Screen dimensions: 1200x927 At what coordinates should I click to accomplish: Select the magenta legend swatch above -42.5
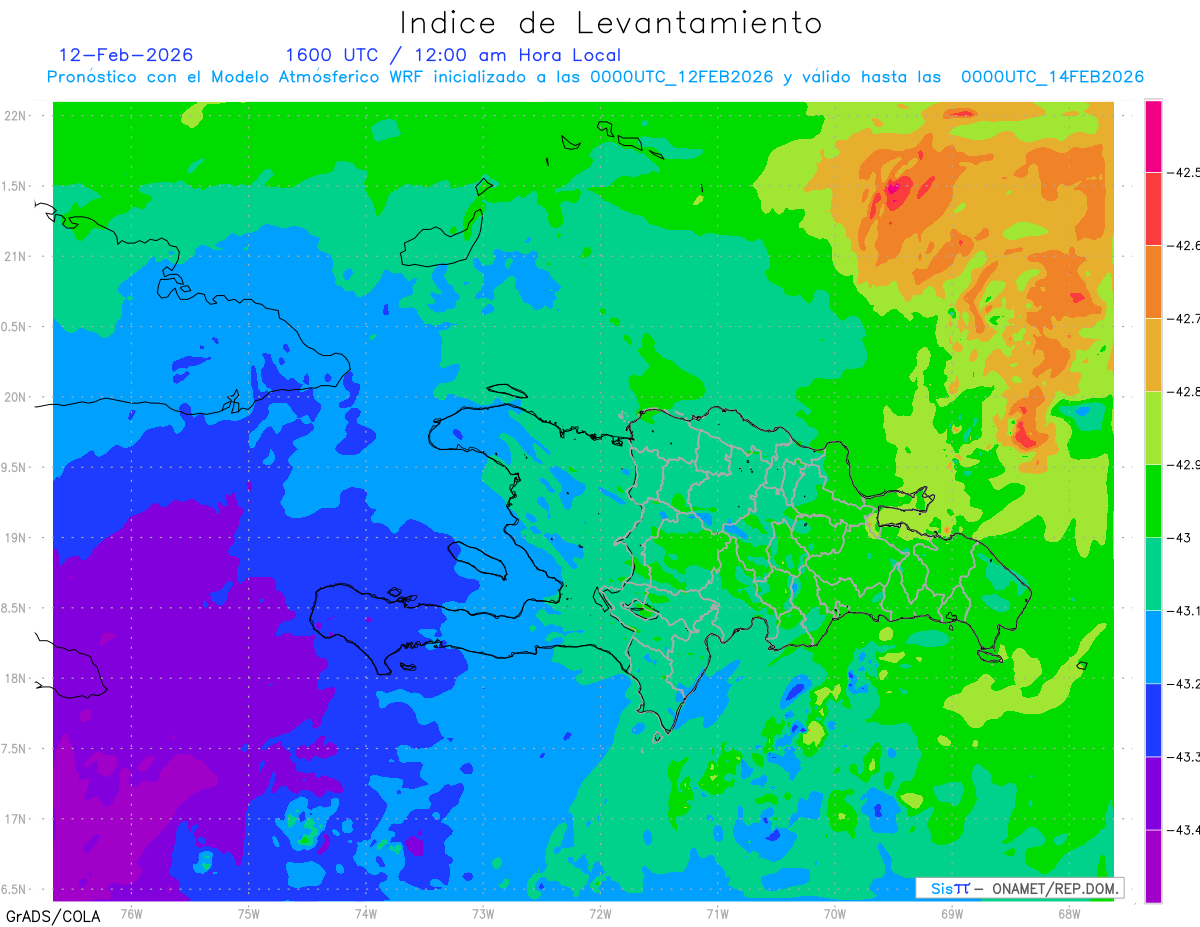click(1153, 136)
